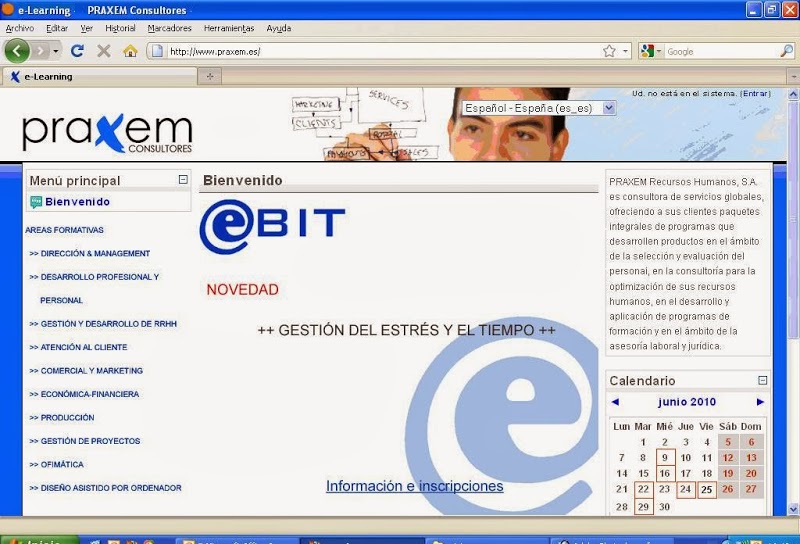Open the back/forward history dropdown arrow
The height and width of the screenshot is (544, 800).
[56, 51]
